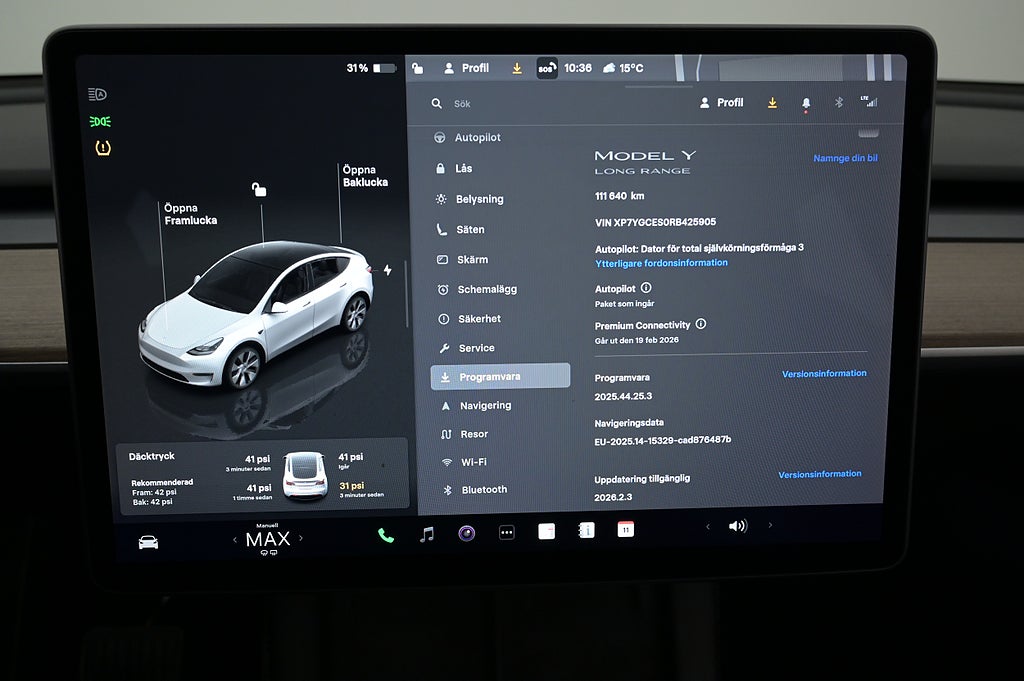The height and width of the screenshot is (681, 1024).
Task: Launch the camera app in bottom bar
Action: pos(467,533)
